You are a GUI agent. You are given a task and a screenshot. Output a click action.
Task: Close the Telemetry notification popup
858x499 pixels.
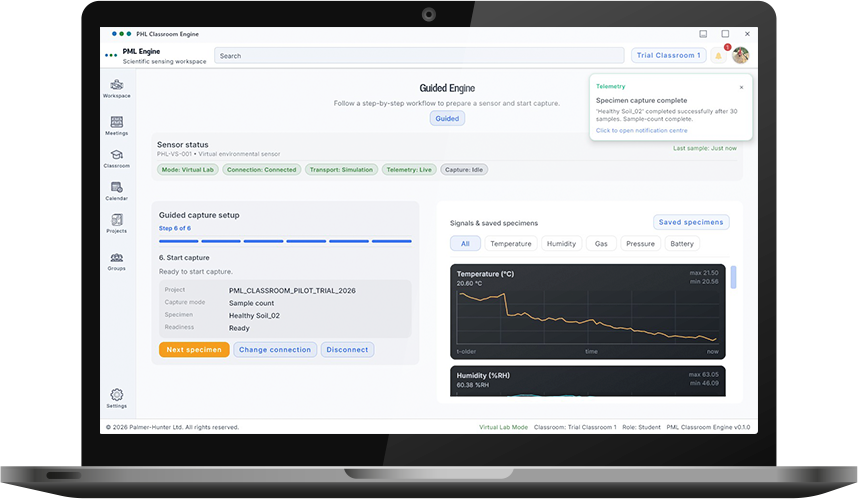[x=741, y=88]
